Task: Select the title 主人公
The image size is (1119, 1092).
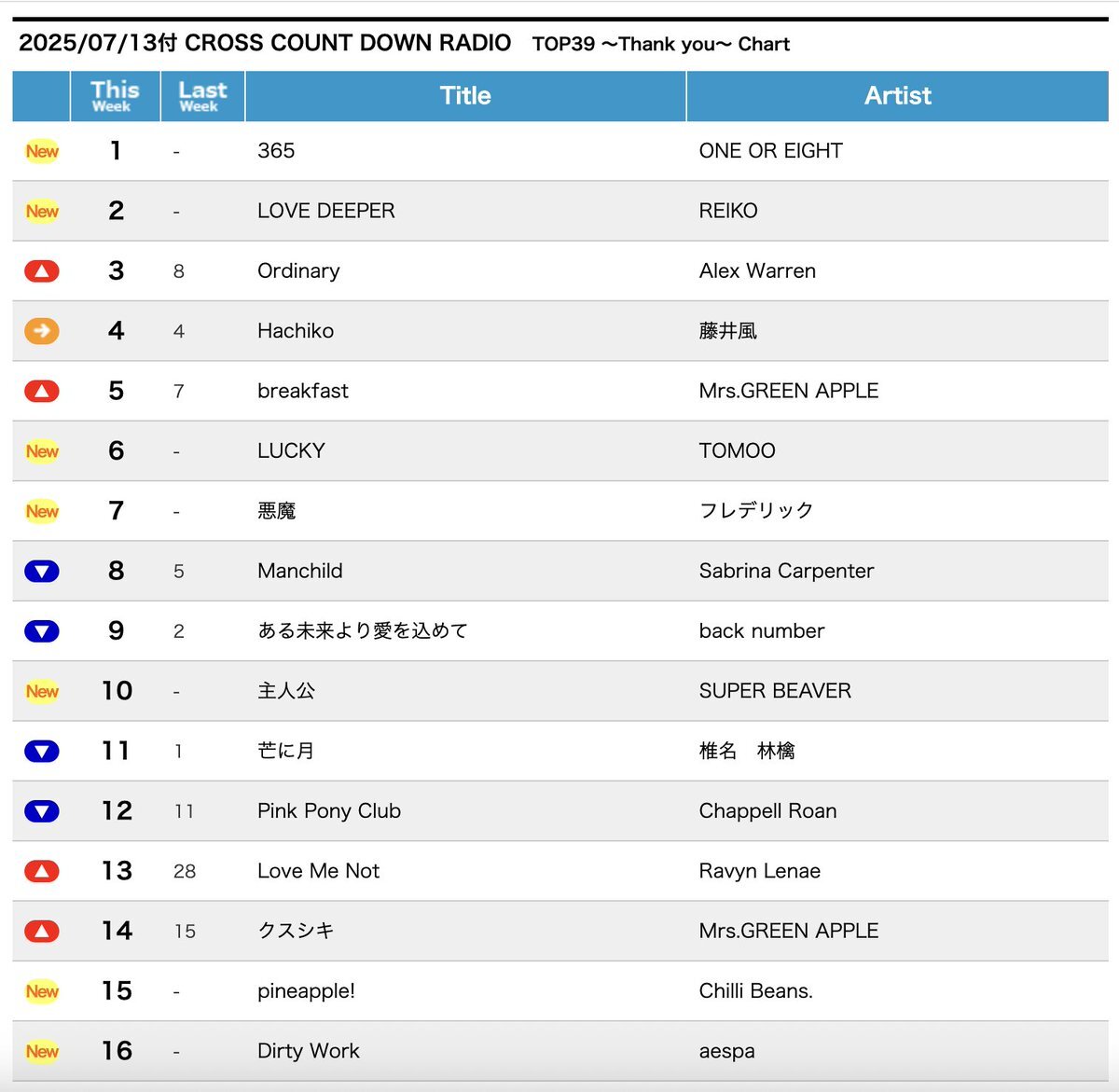Action: point(286,691)
